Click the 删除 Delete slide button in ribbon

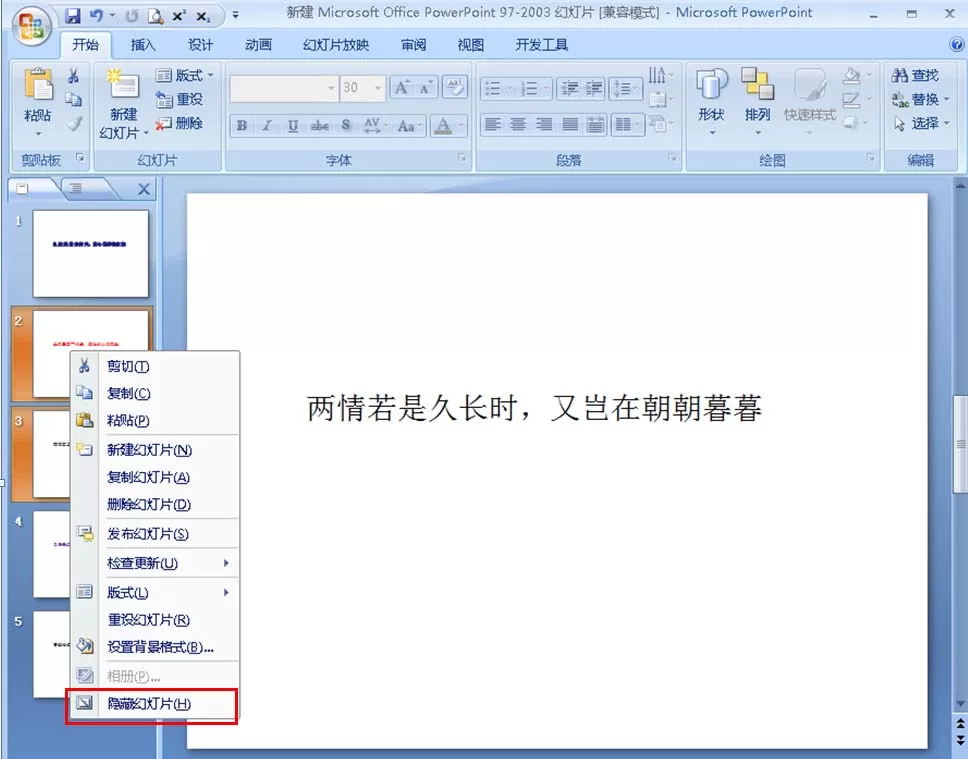180,124
